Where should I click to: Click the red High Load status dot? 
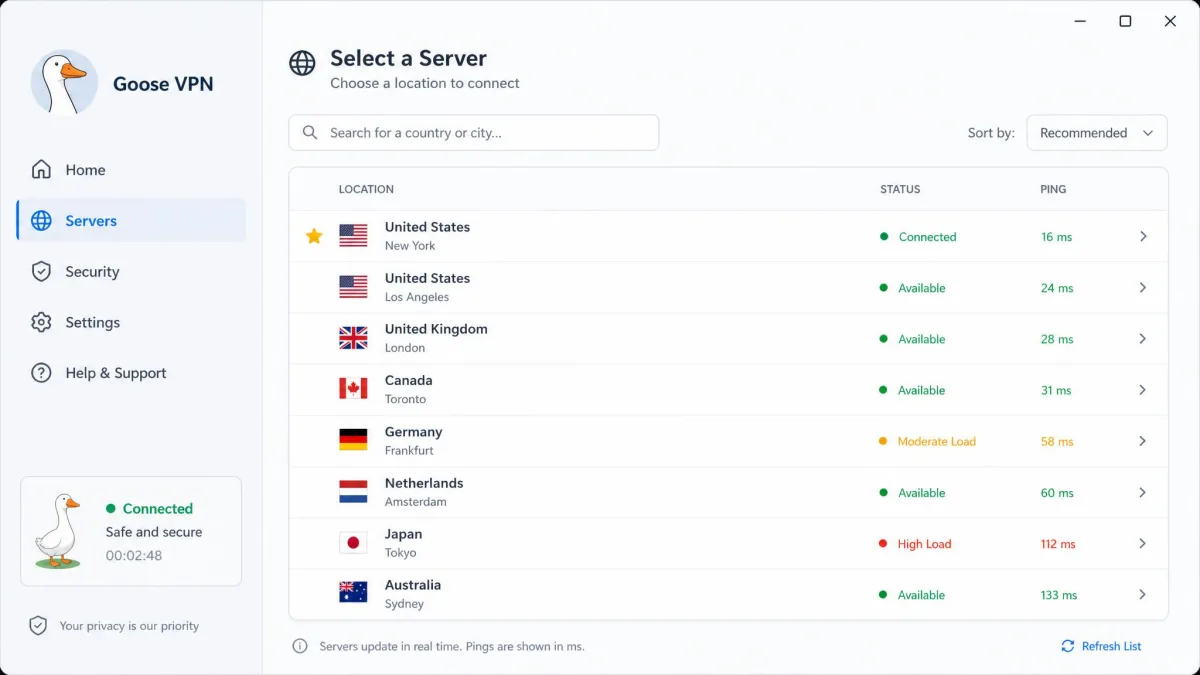click(x=883, y=544)
